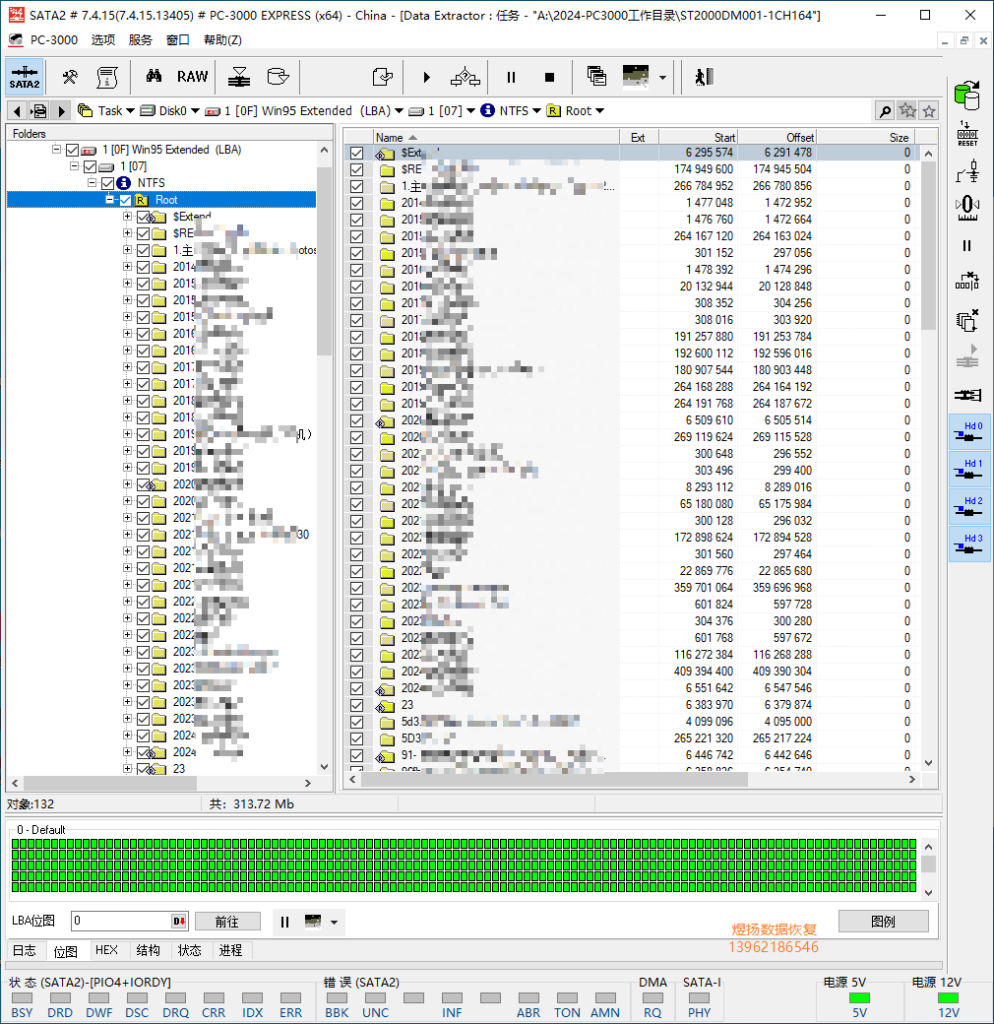Viewport: 994px width, 1024px height.
Task: Click the disk platters scan icon
Action: tap(240, 77)
